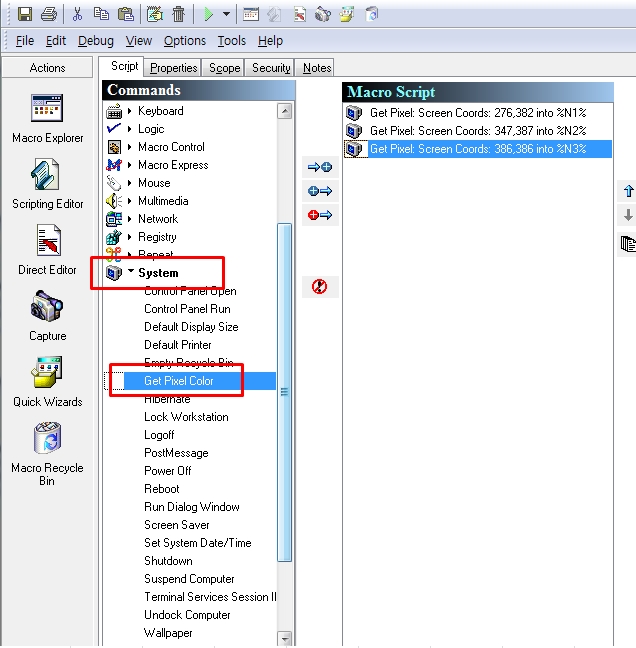
Task: Click the Cut scissors icon
Action: point(77,14)
